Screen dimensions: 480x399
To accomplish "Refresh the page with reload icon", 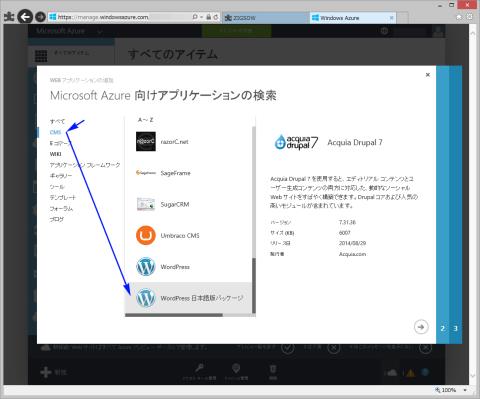I will coord(216,17).
